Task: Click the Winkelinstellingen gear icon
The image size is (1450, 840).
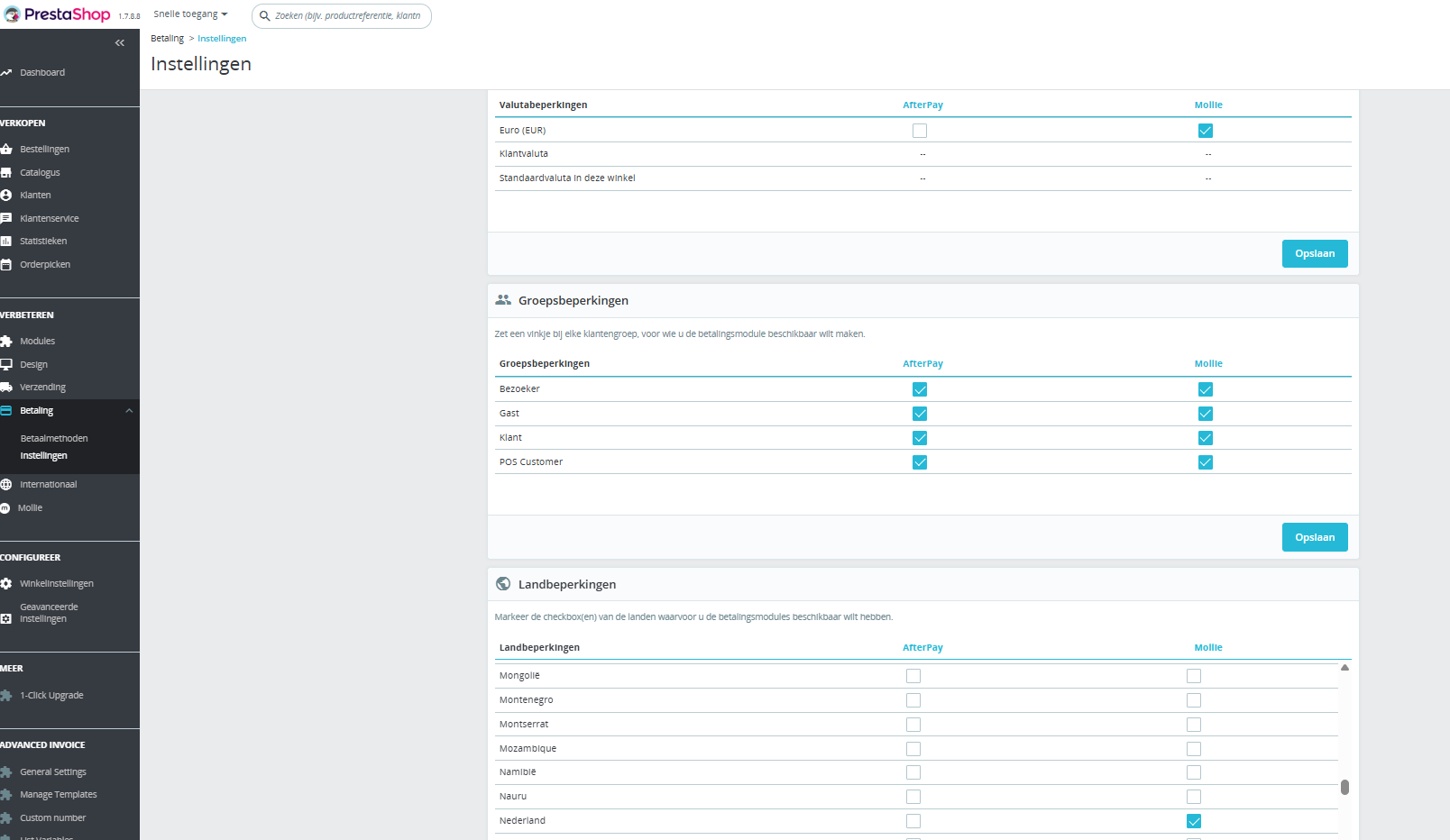Action: point(6,583)
